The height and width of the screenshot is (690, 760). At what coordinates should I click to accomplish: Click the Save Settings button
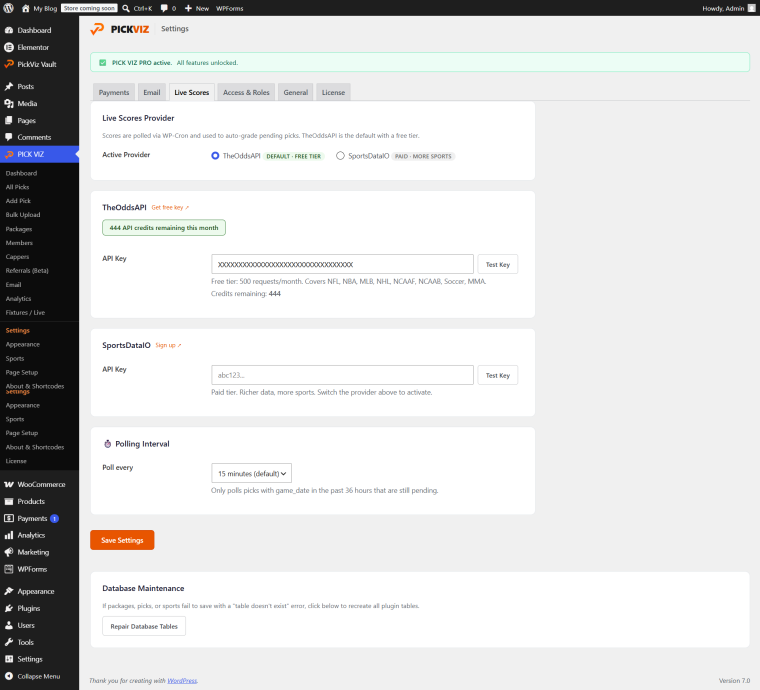point(122,540)
